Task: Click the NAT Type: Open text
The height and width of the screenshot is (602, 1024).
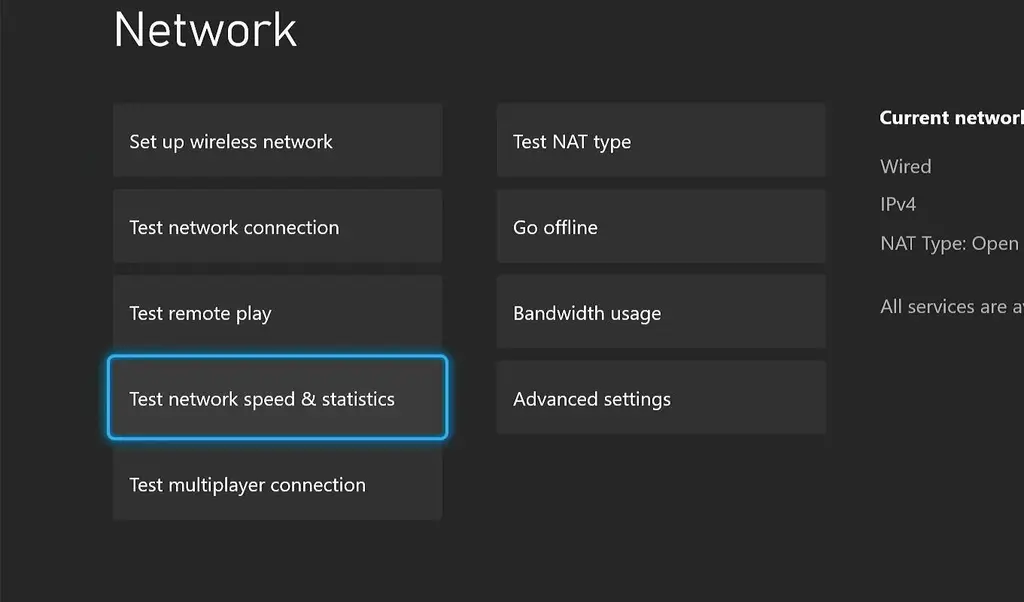Action: (950, 244)
